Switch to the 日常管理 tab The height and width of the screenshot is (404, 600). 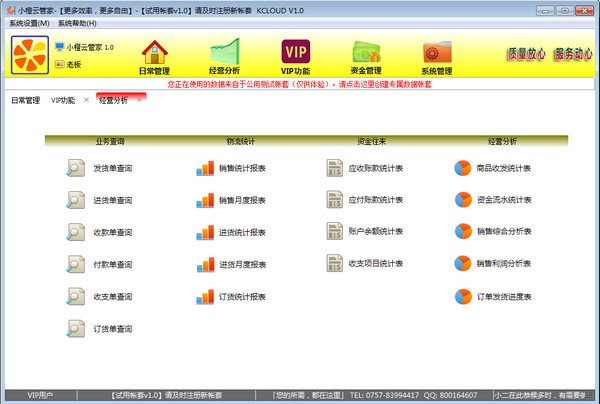tap(26, 100)
